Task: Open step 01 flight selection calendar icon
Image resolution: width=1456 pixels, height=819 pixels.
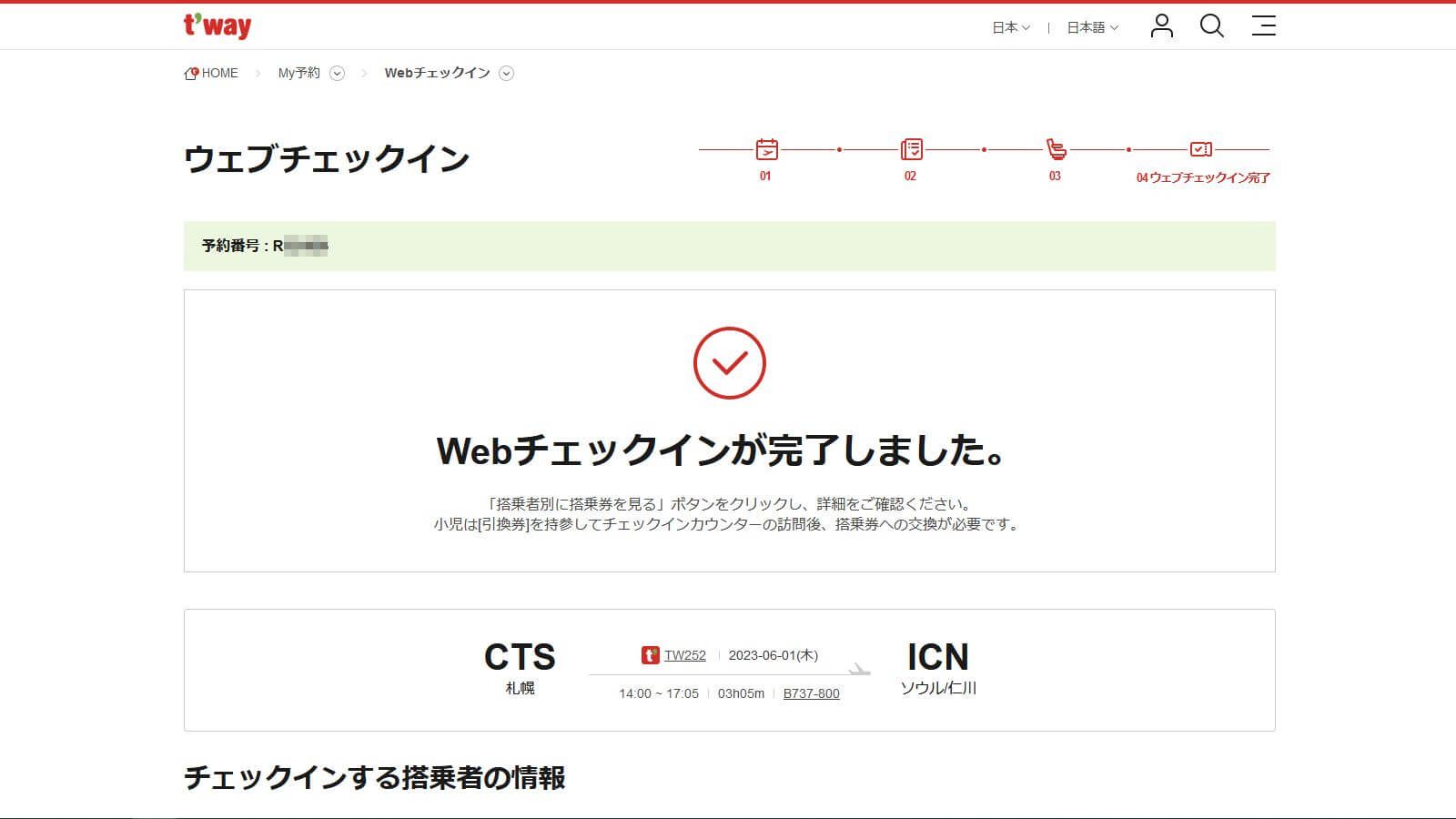Action: point(766,148)
